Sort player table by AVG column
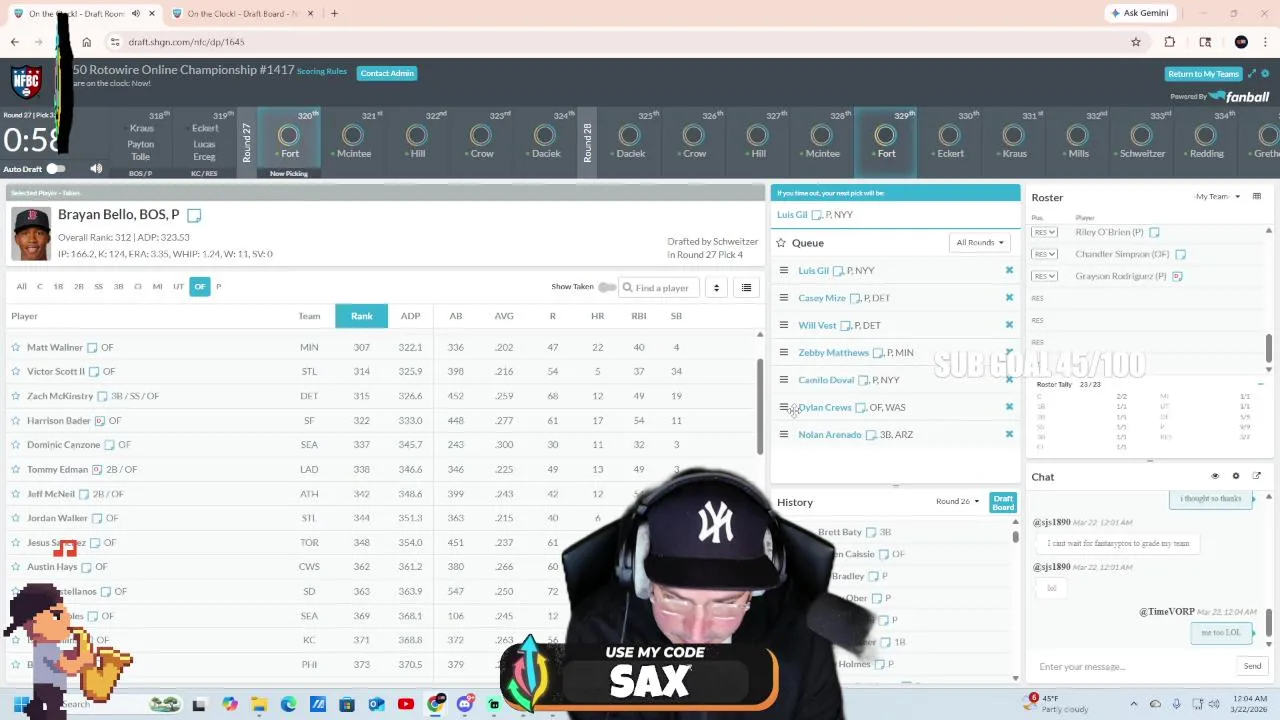1280x720 pixels. (x=504, y=316)
